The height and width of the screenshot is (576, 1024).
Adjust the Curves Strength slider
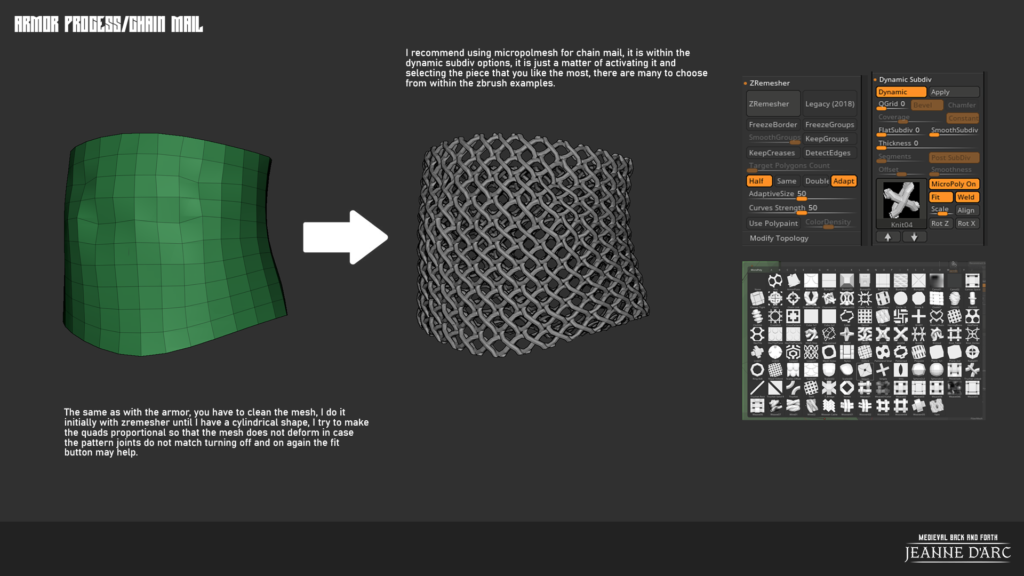tap(801, 212)
